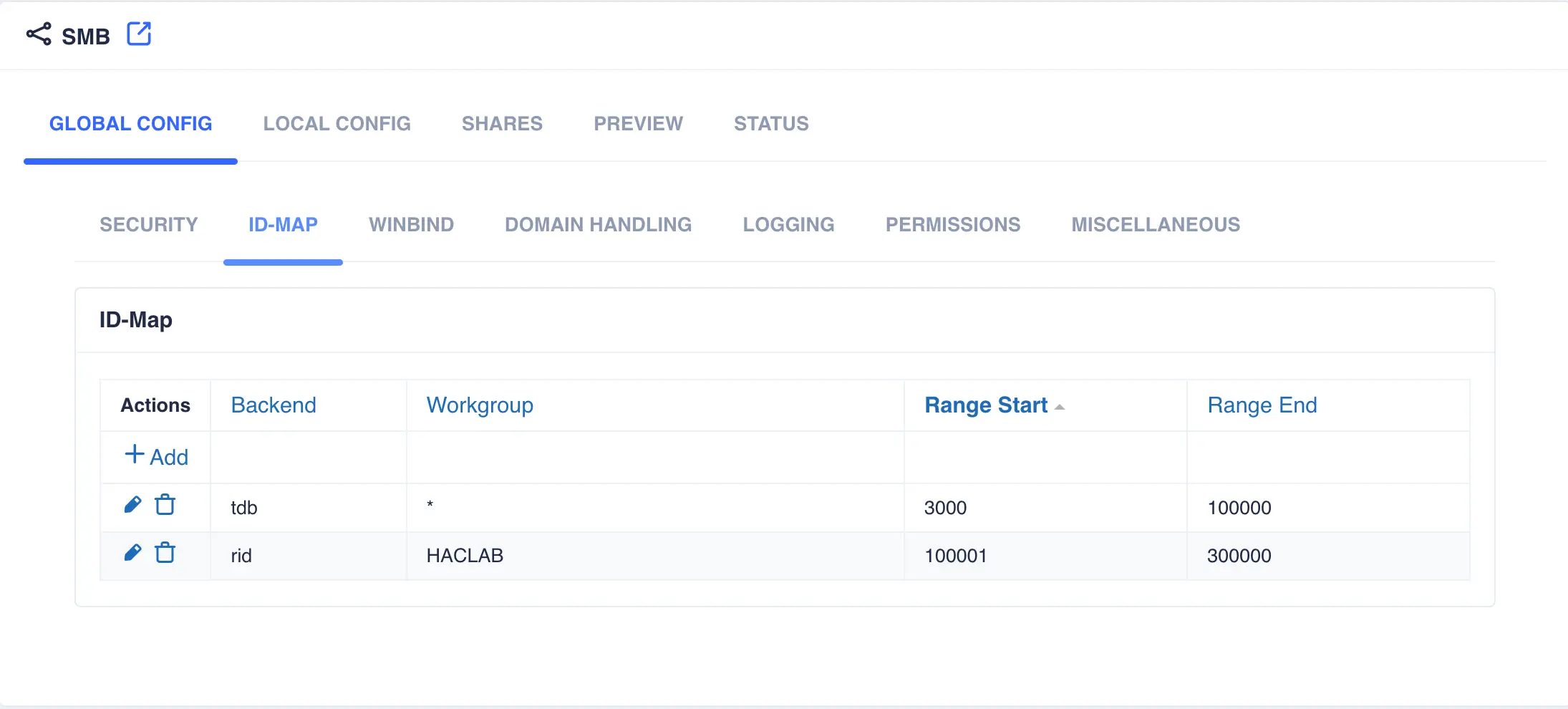The height and width of the screenshot is (709, 1568).
Task: View the Status tab
Action: [771, 124]
